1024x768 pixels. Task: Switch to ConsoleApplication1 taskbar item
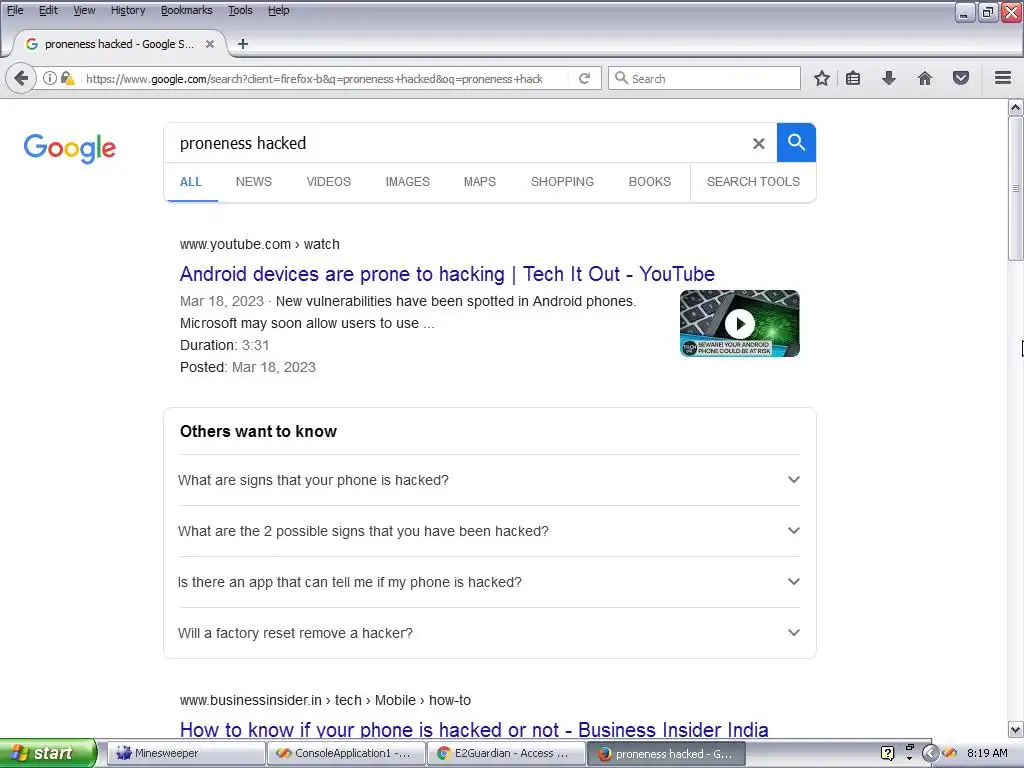[346, 753]
